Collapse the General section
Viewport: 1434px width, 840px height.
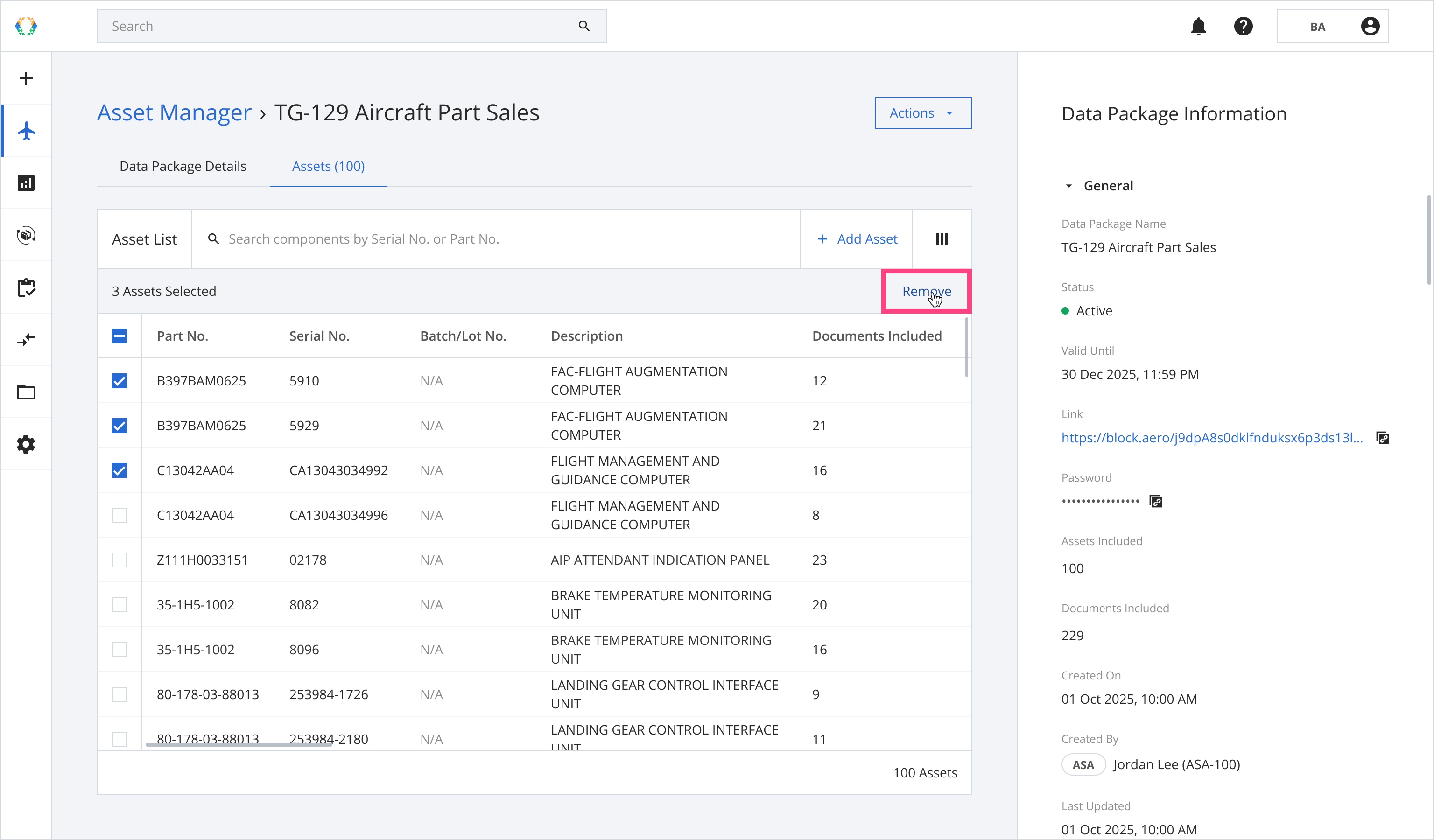[1068, 186]
